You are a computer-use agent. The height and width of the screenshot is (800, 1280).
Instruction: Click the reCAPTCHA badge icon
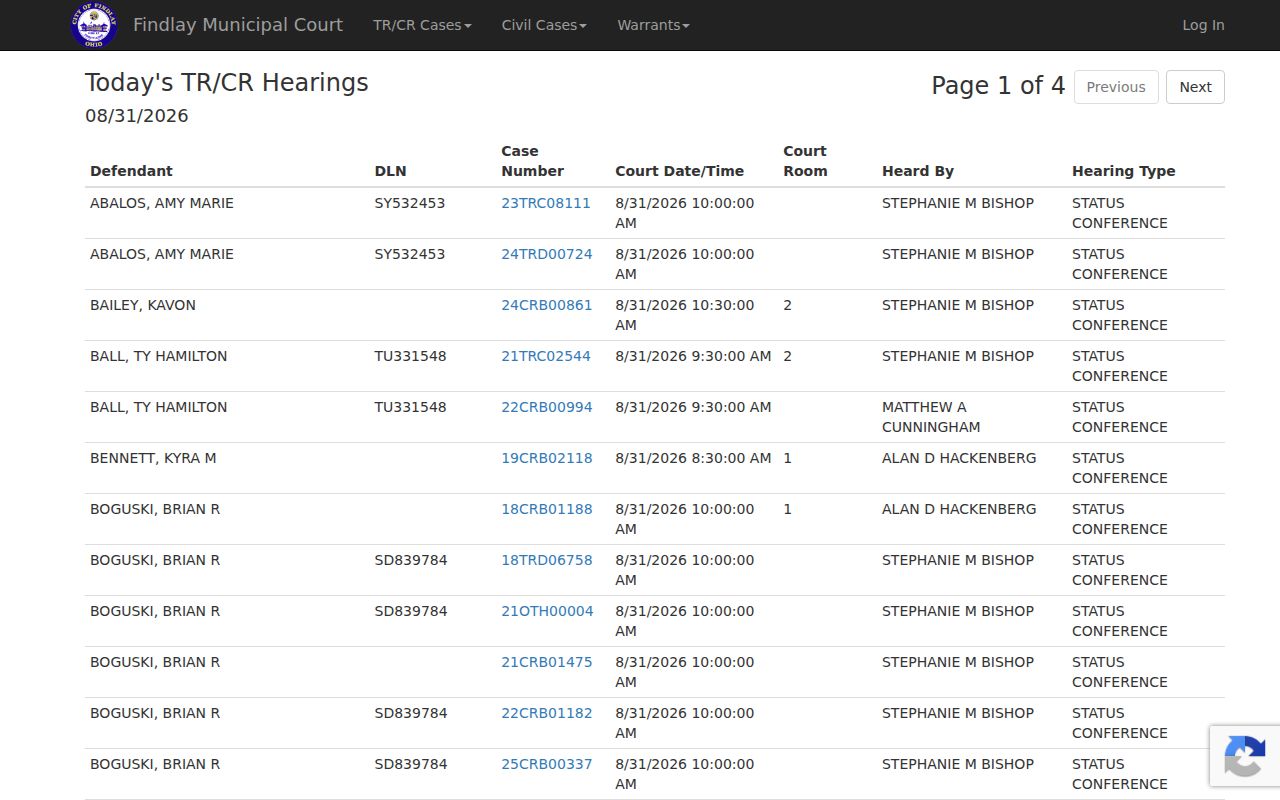point(1244,756)
